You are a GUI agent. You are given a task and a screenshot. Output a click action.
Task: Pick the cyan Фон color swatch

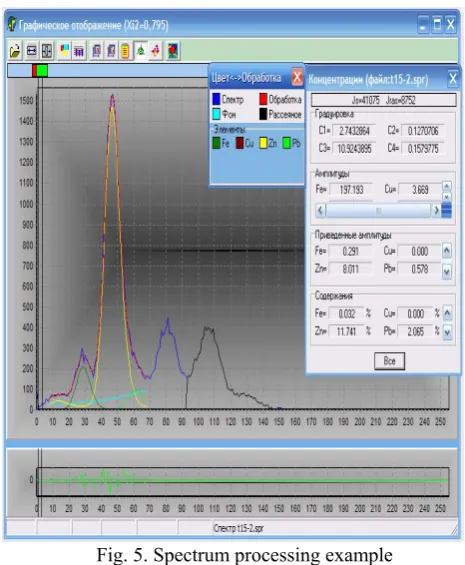click(x=216, y=114)
